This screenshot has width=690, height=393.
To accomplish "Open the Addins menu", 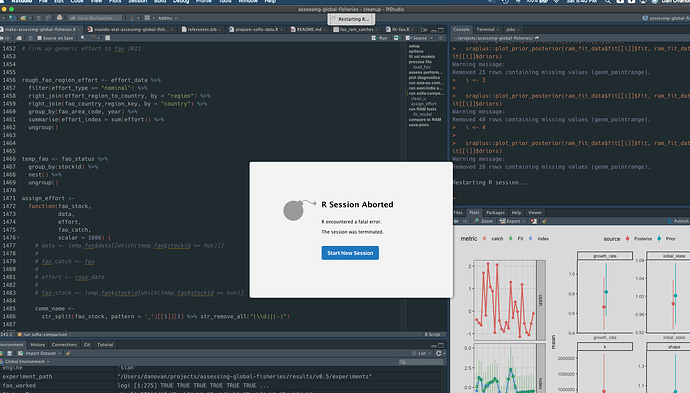I will pyautogui.click(x=167, y=18).
